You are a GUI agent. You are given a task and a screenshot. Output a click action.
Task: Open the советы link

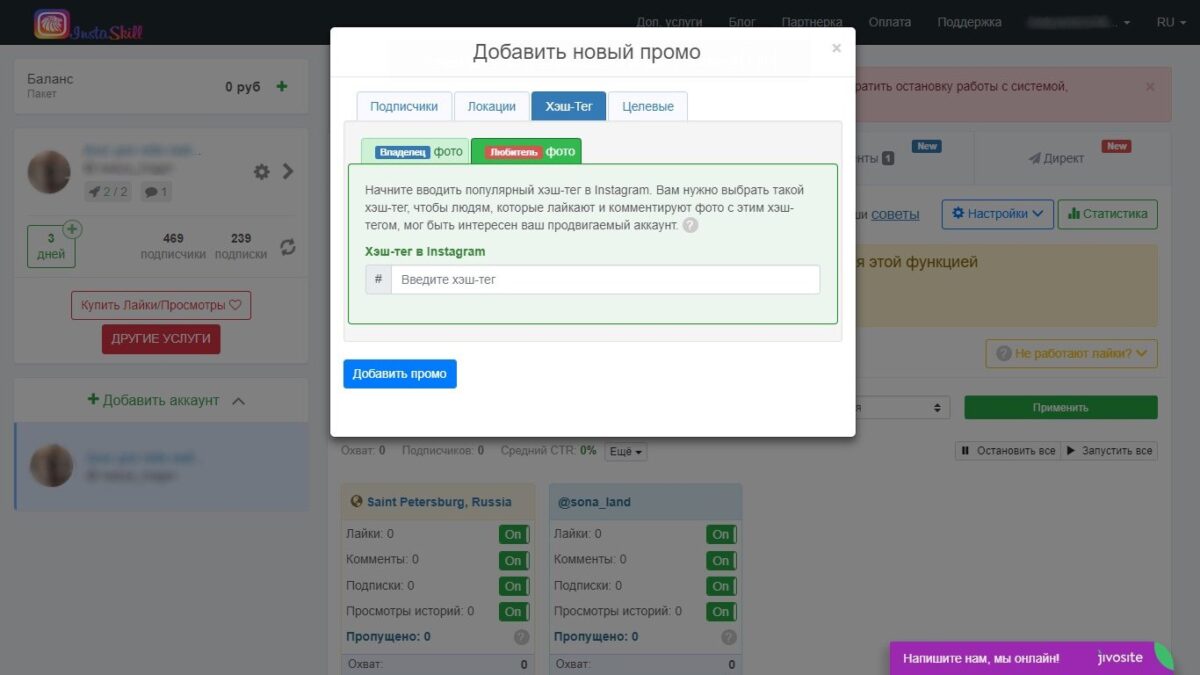point(895,214)
